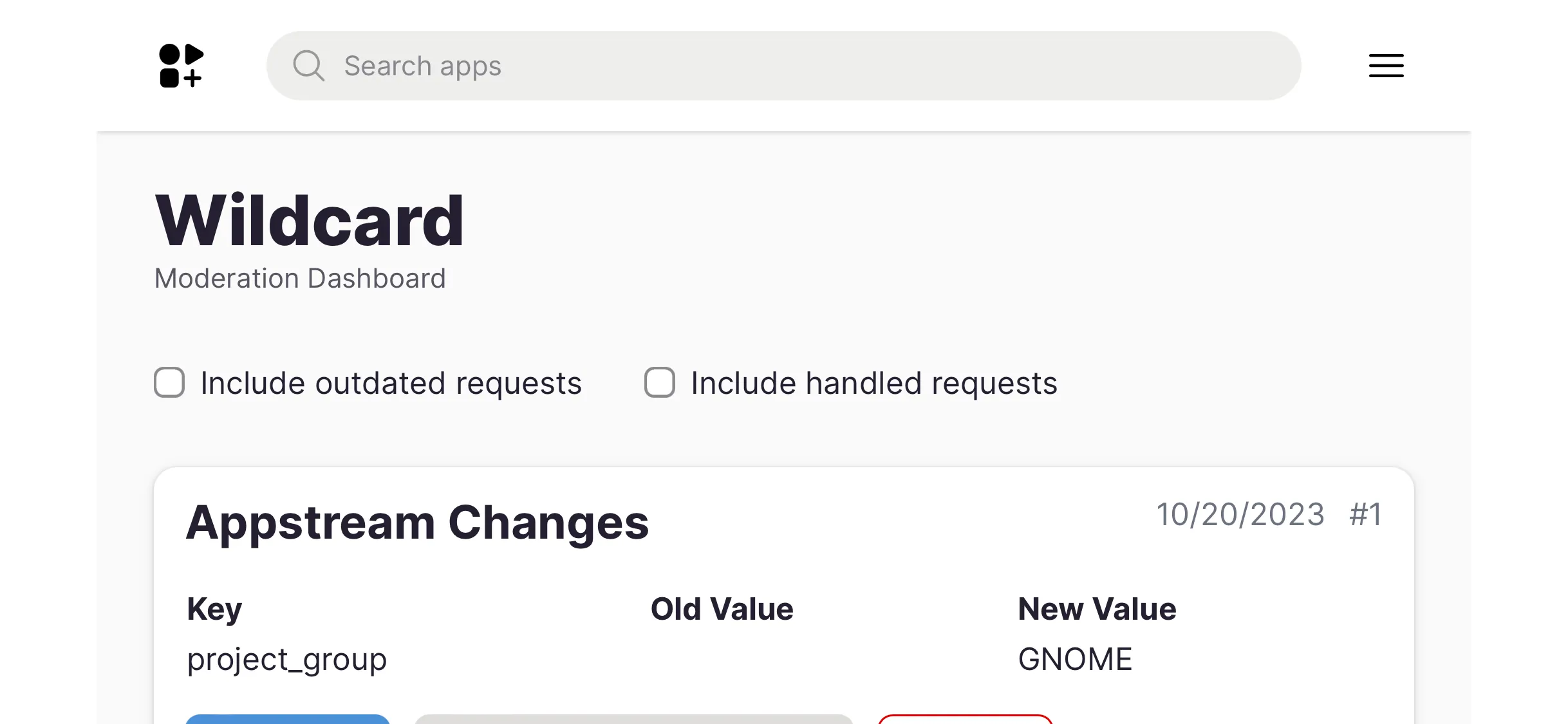Screen dimensions: 1568x724
Task: Open the hamburger navigation menu
Action: pos(1386,66)
